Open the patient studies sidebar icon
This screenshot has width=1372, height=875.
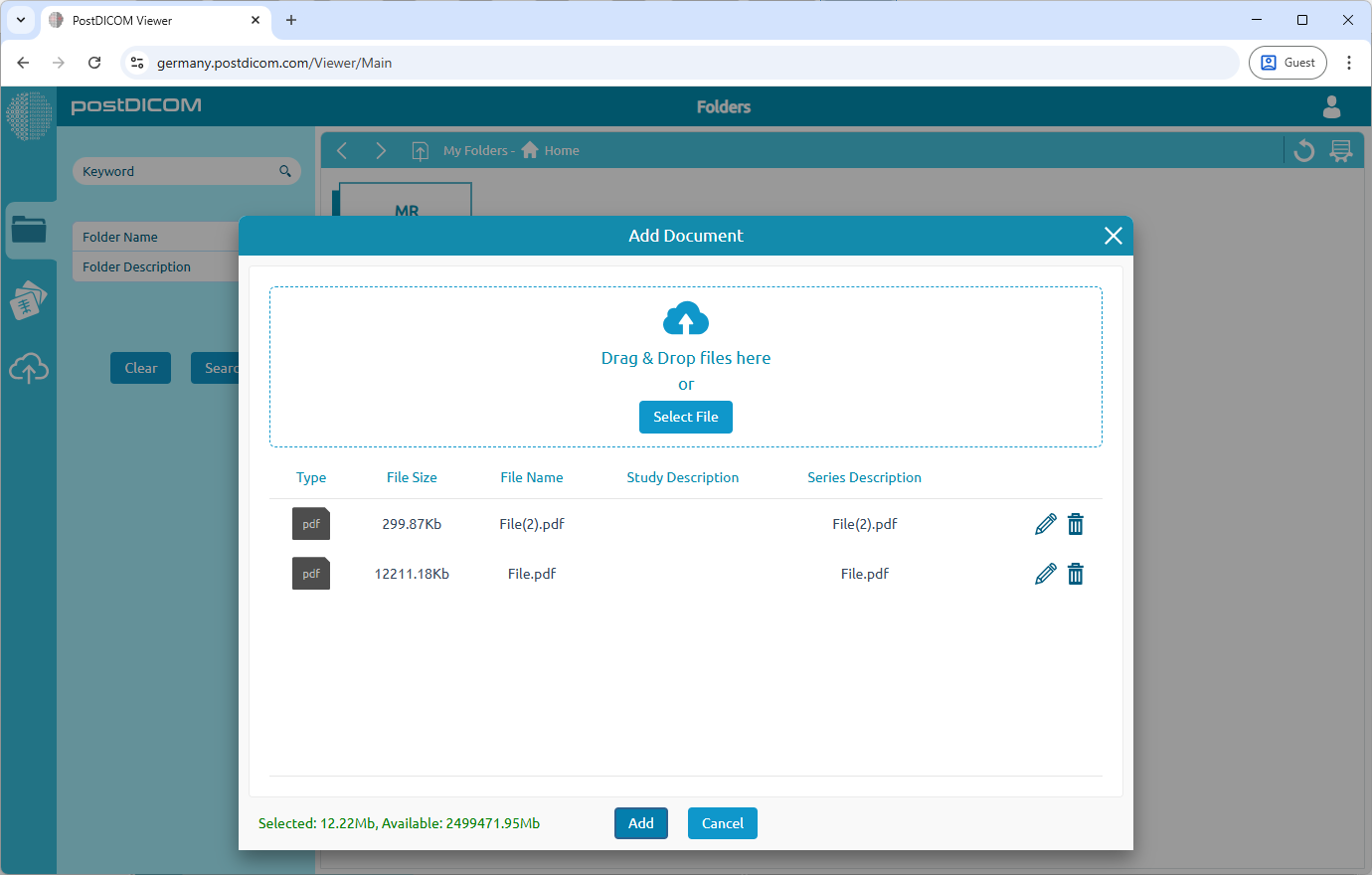click(29, 300)
